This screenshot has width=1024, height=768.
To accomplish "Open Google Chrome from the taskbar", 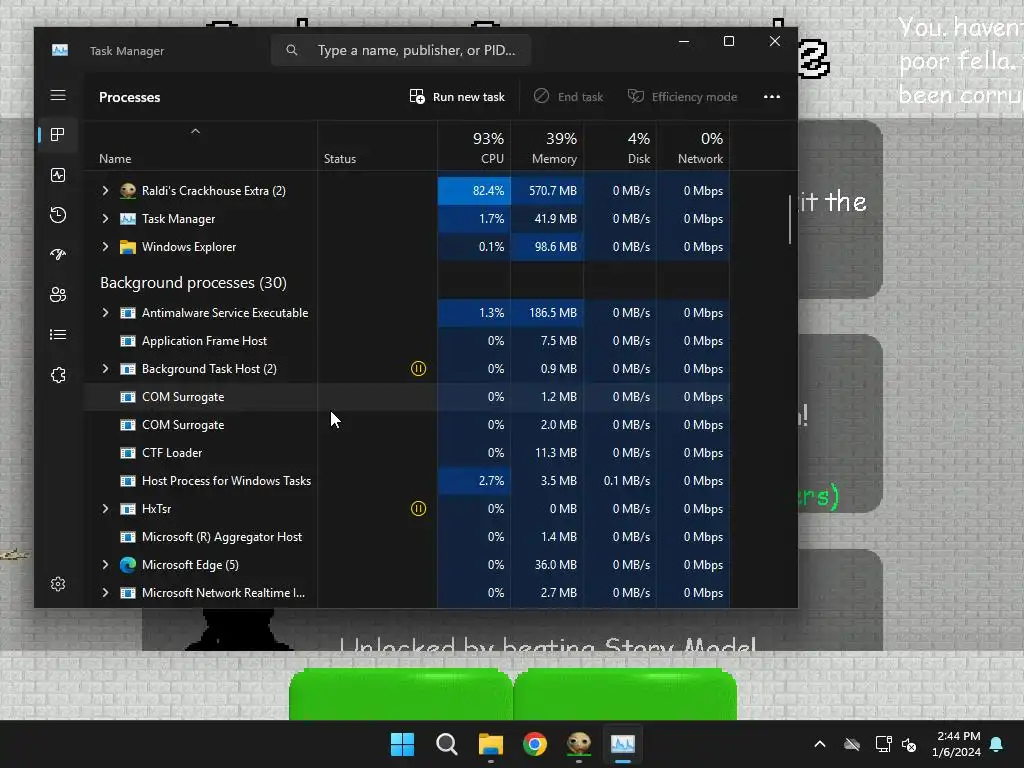I will pyautogui.click(x=535, y=744).
